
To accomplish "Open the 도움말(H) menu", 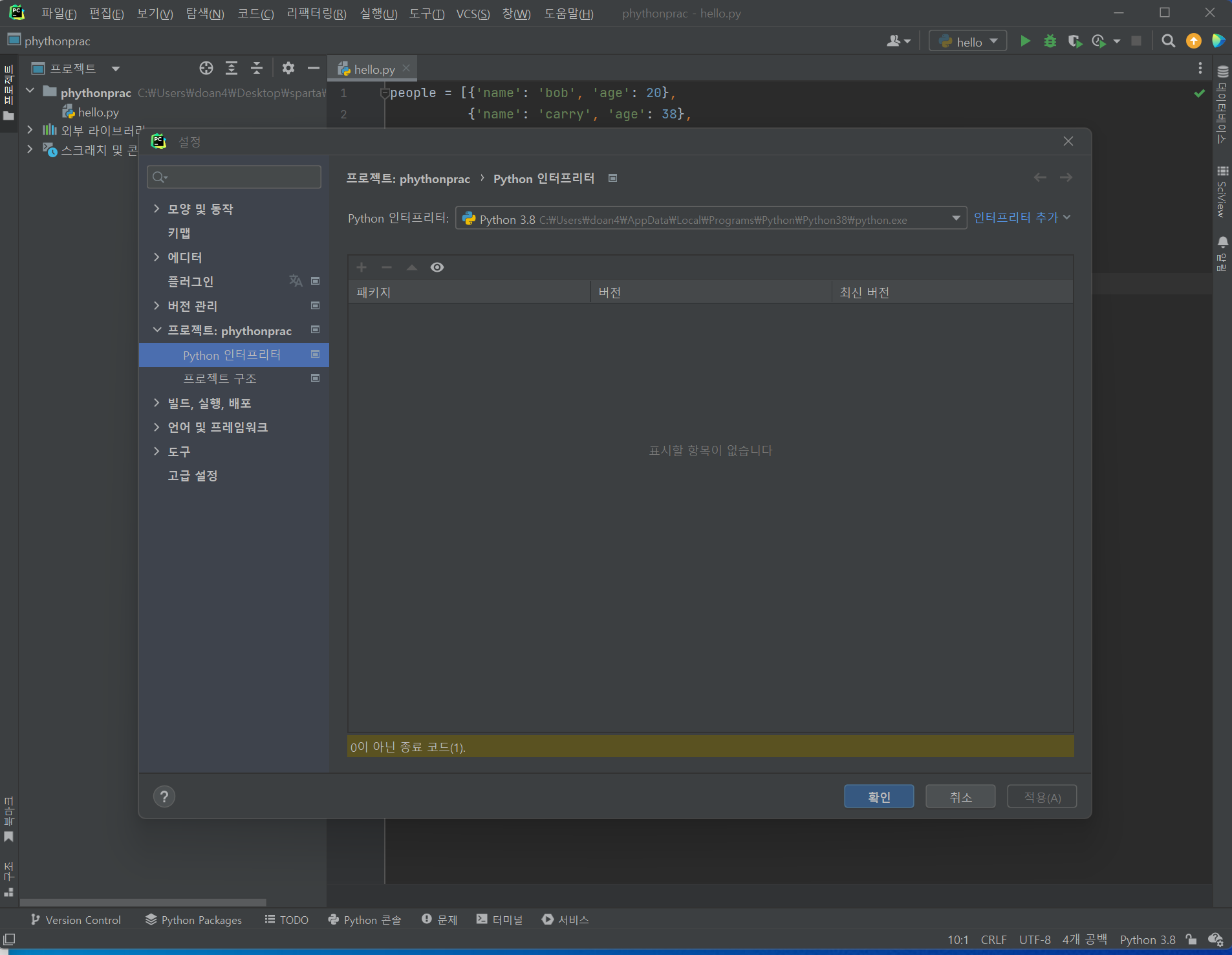I will pos(569,14).
